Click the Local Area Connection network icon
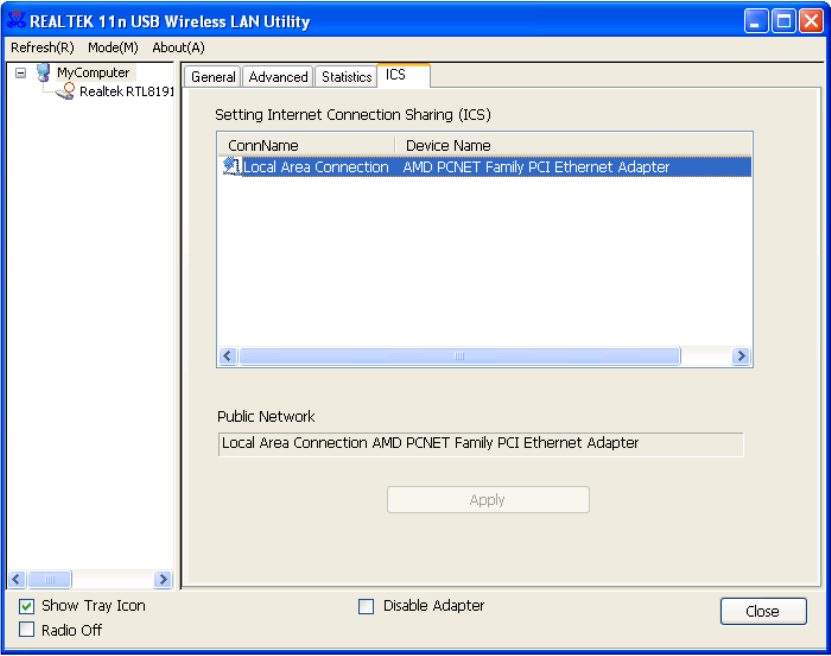Viewport: 831px width, 656px height. [x=231, y=166]
